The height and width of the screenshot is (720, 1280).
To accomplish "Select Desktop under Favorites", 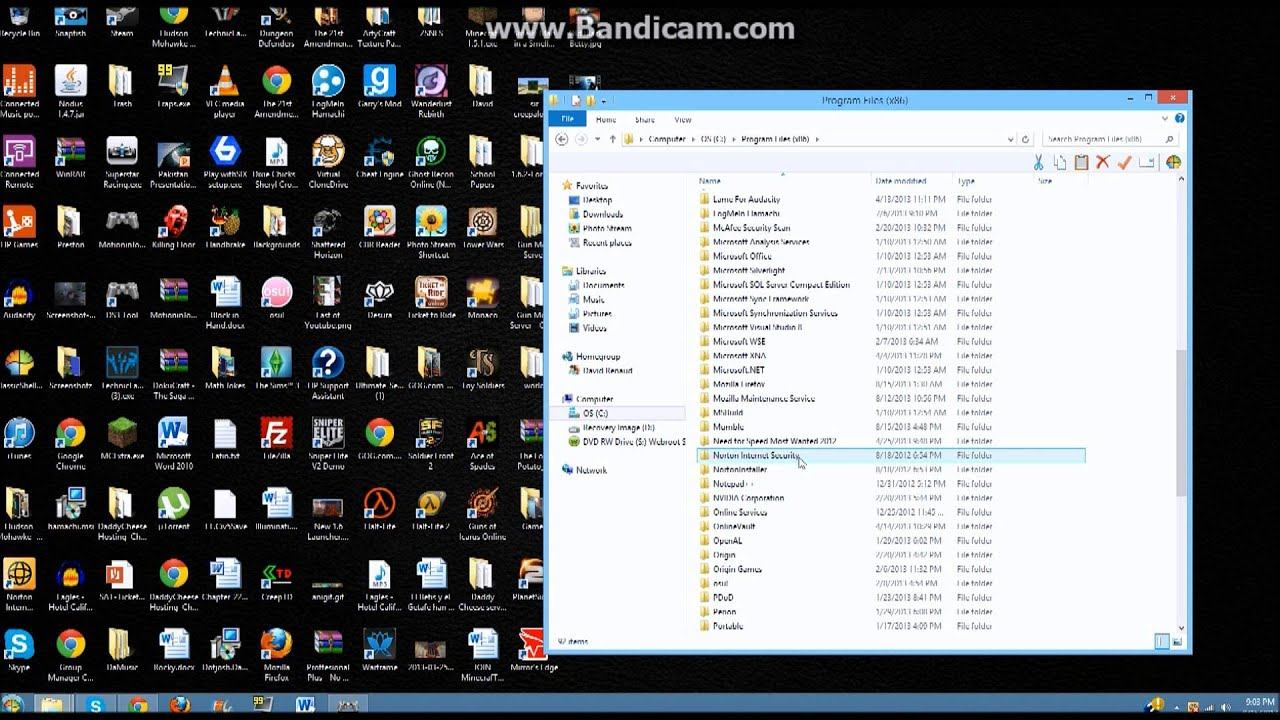I will [x=597, y=200].
